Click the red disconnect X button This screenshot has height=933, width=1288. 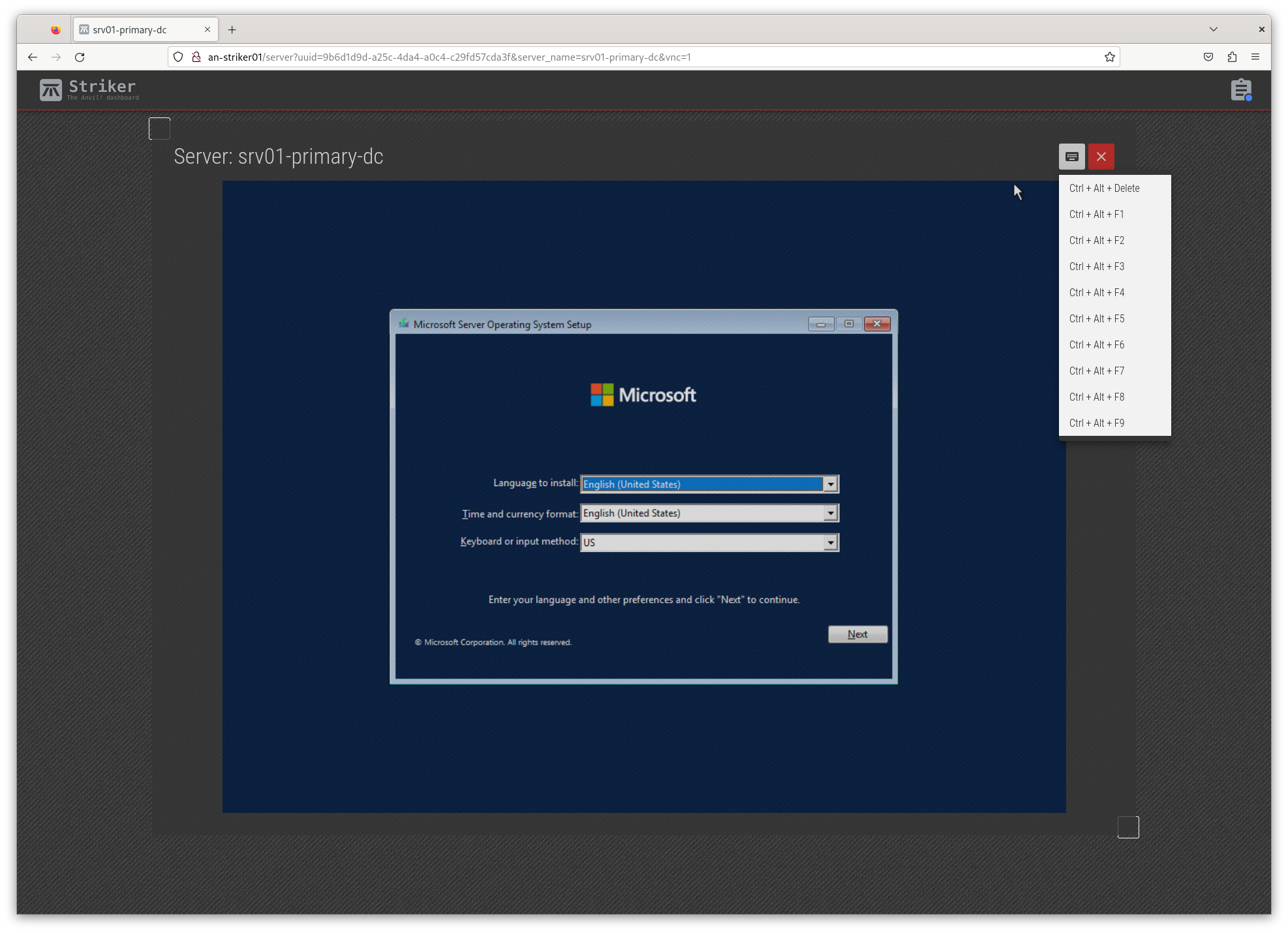pyautogui.click(x=1101, y=157)
